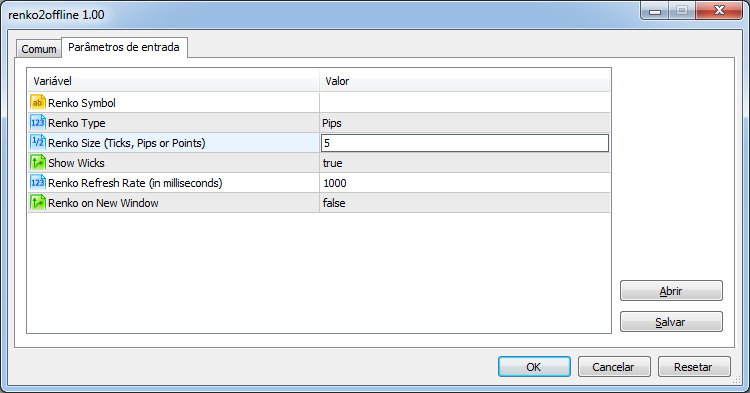Screen dimensions: 750x393
Task: Select the Renko Refresh Rate value 1000
Action: [464, 183]
